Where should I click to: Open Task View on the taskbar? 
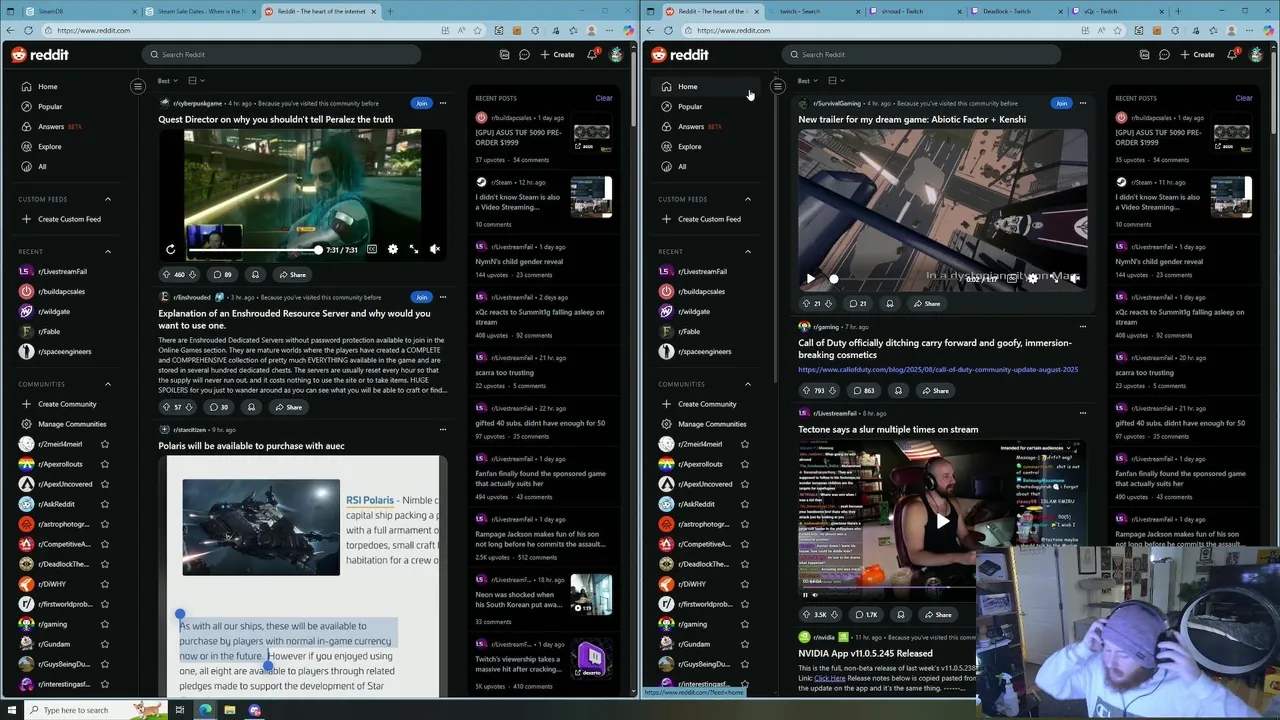(180, 710)
